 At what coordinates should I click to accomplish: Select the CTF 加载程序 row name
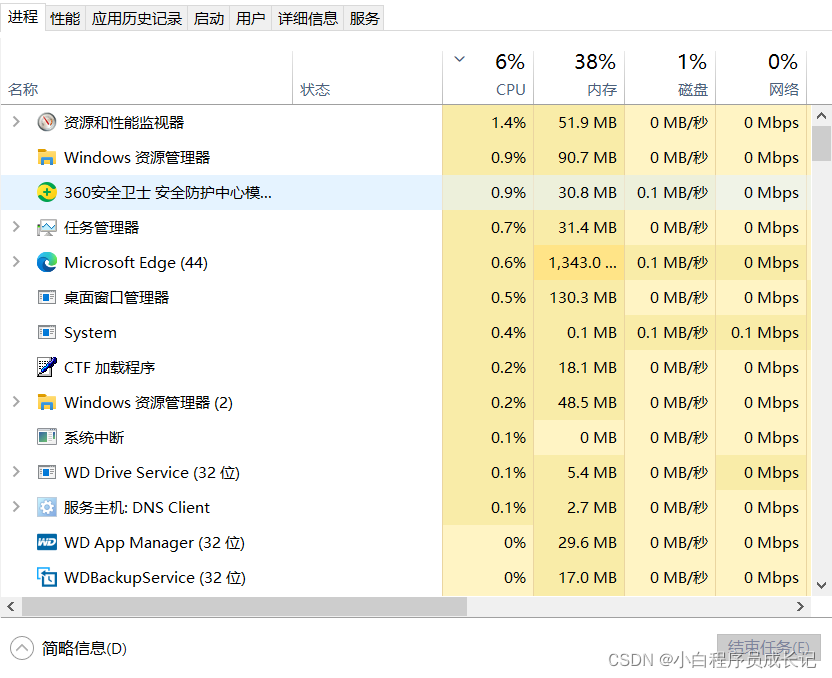click(x=109, y=368)
